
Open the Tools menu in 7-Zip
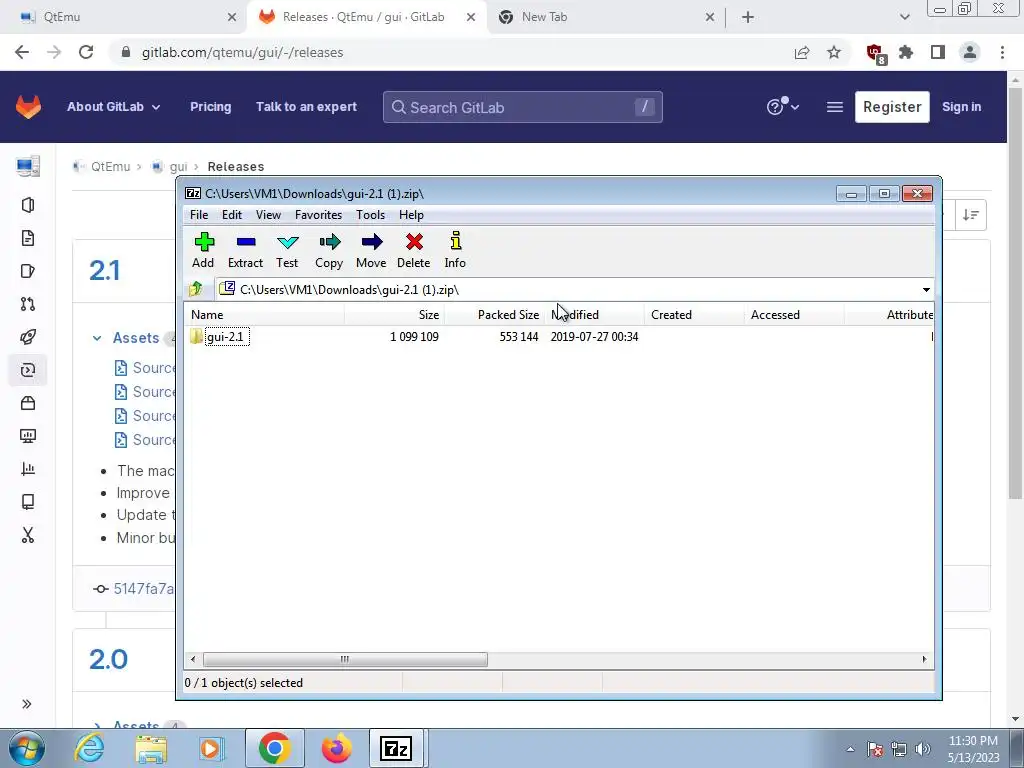point(370,215)
